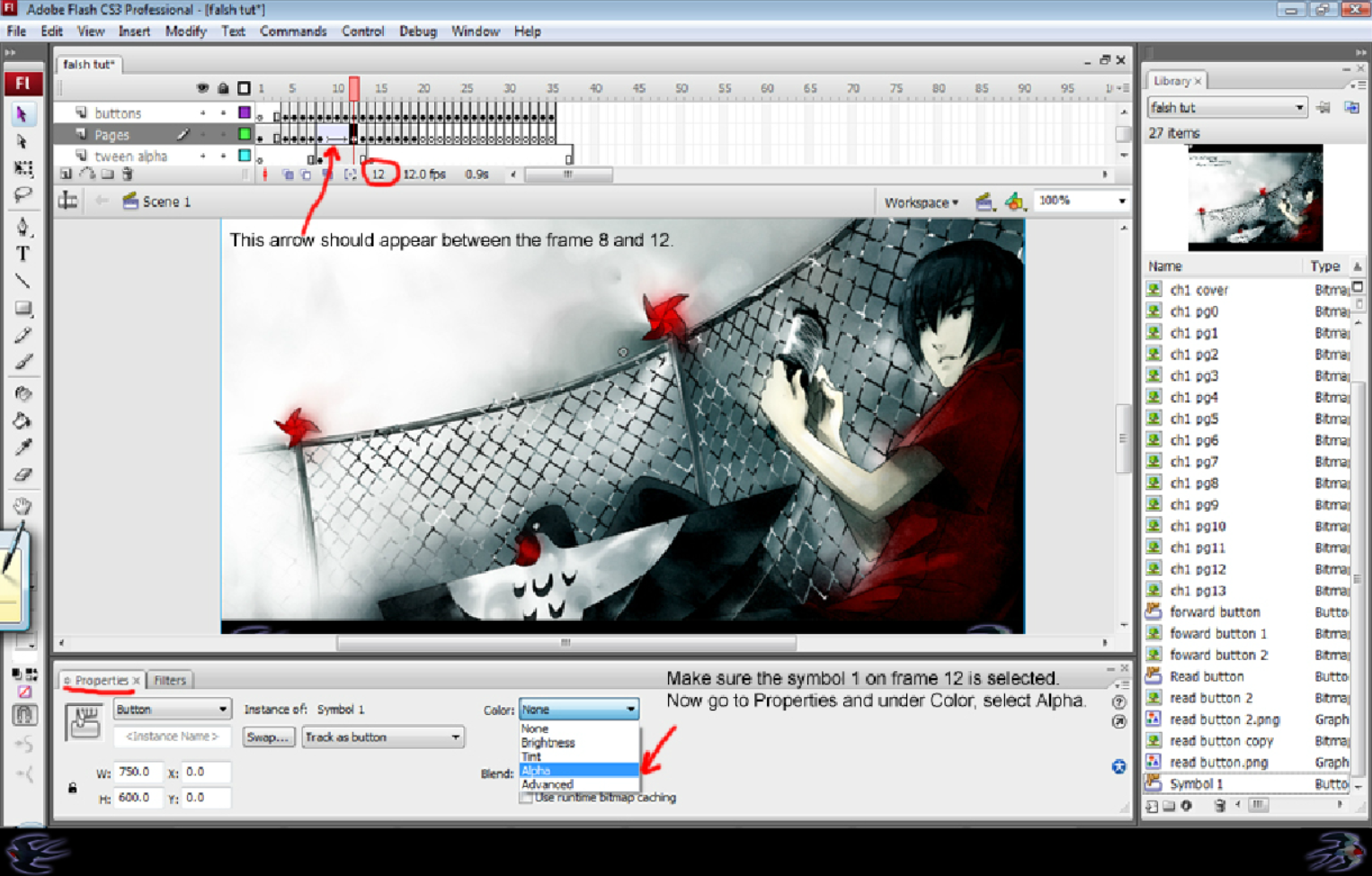1372x876 pixels.
Task: Select the Eyedropper tool
Action: point(22,447)
